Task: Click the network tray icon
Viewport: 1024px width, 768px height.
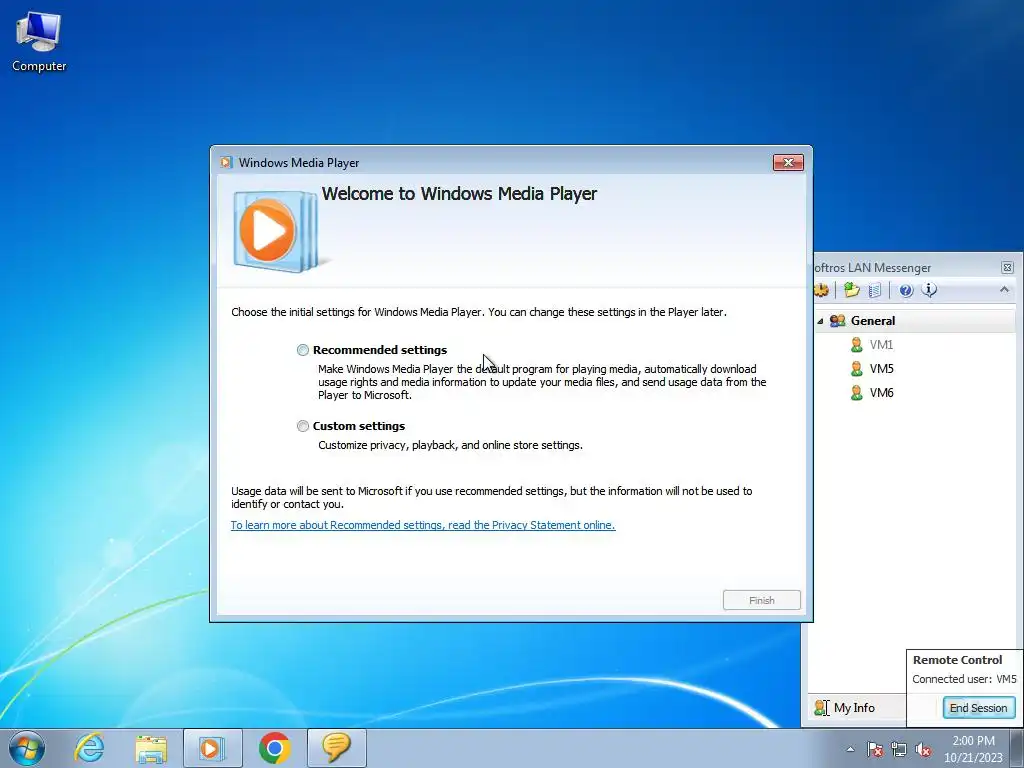Action: pos(899,749)
